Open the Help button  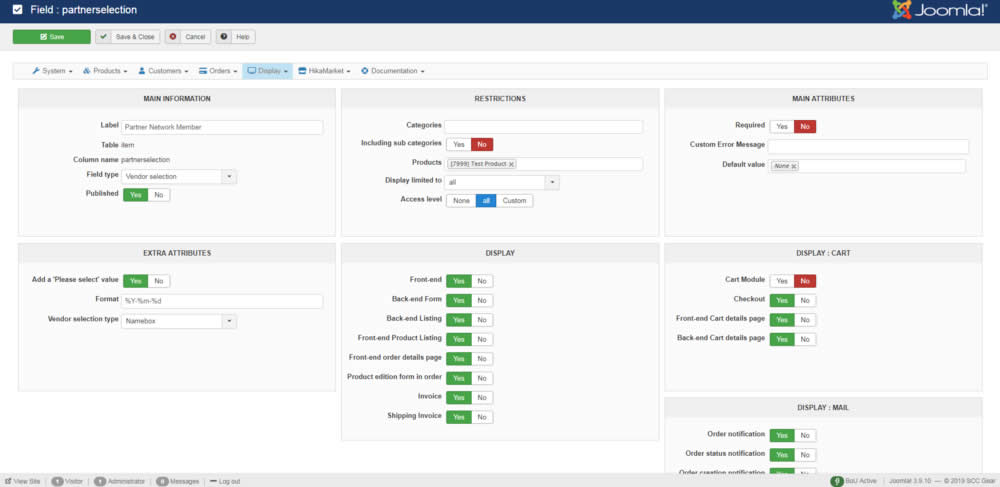[235, 37]
